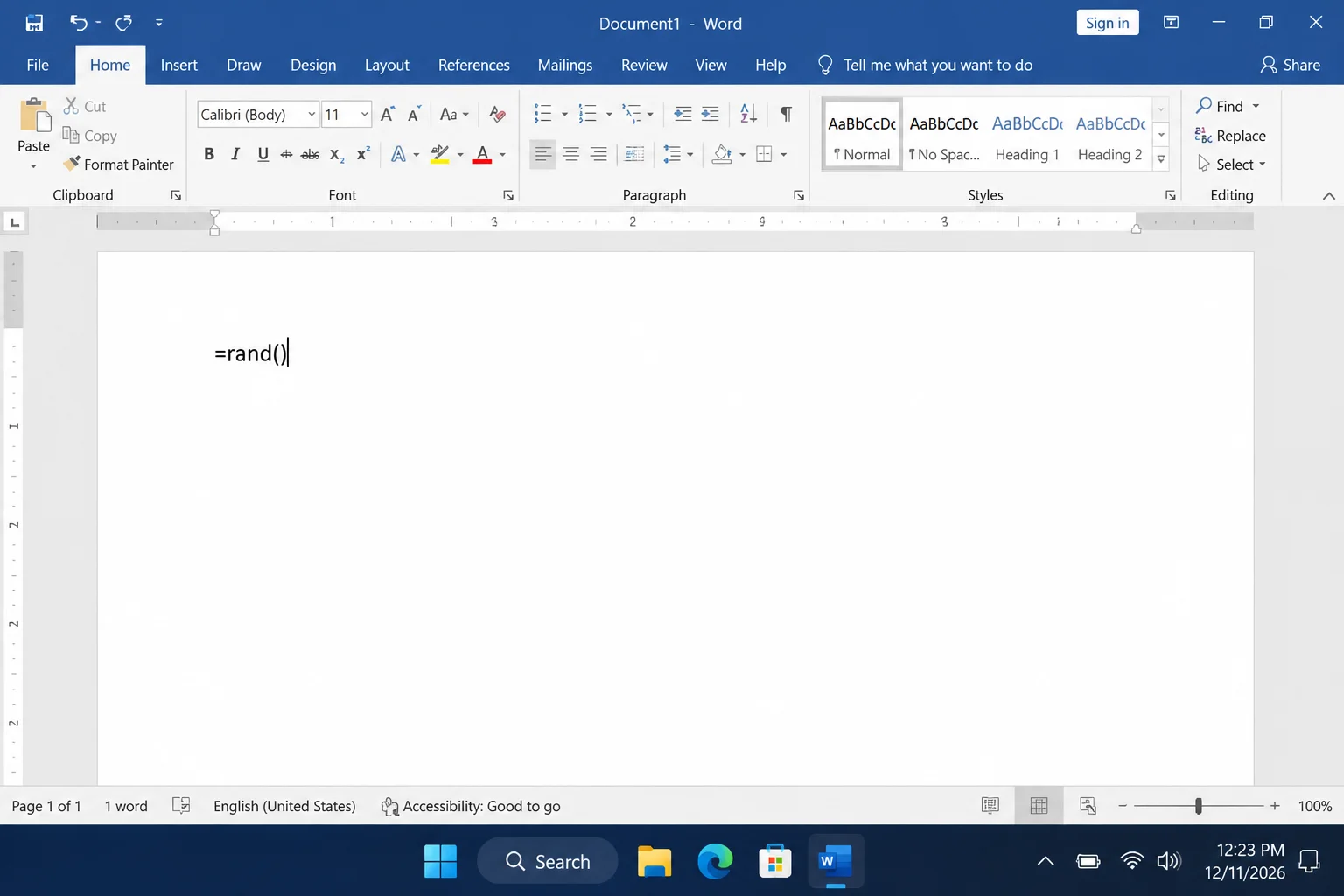Sort the selected text

click(x=749, y=114)
